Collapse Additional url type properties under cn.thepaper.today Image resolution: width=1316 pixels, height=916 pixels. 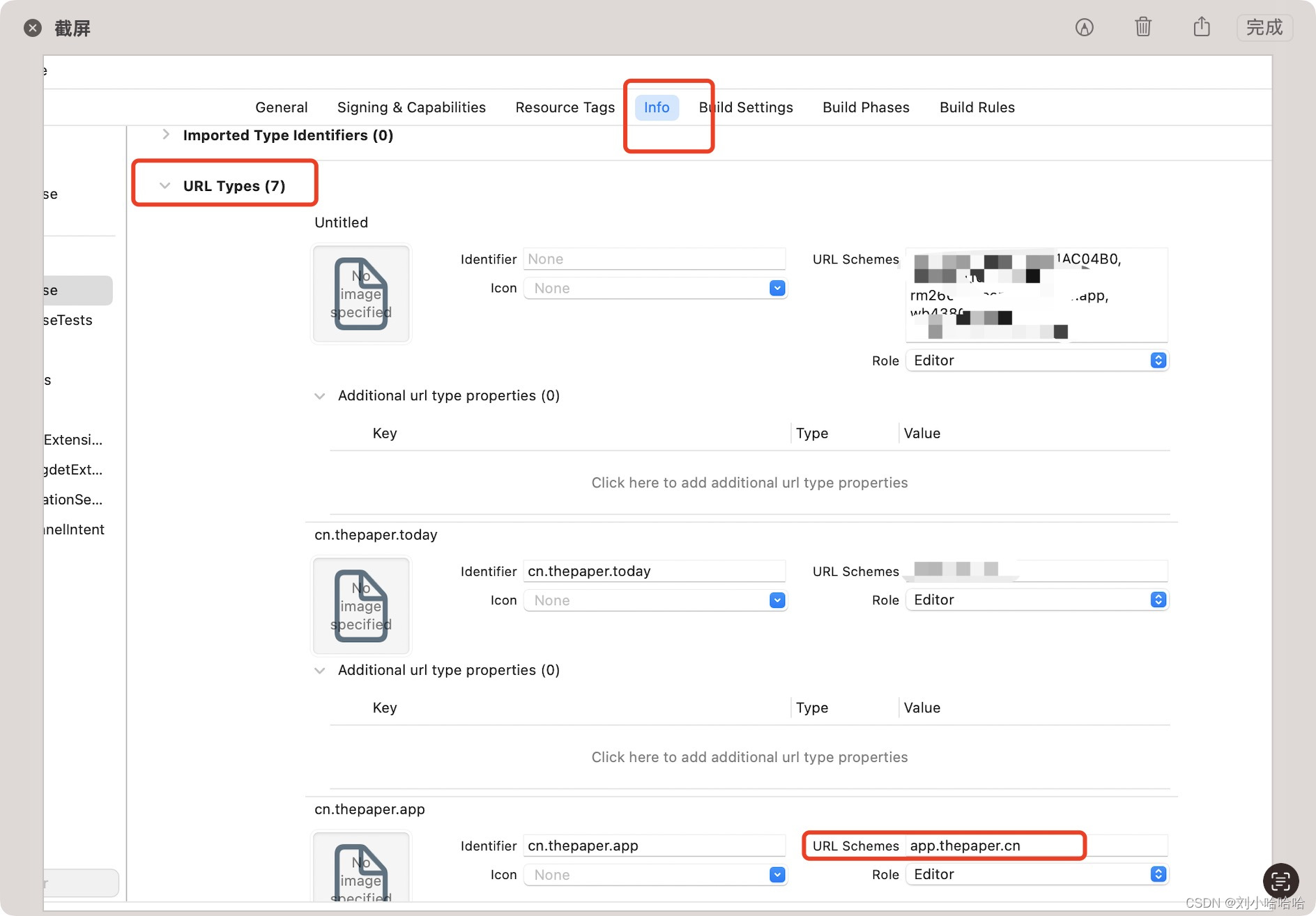pos(320,671)
